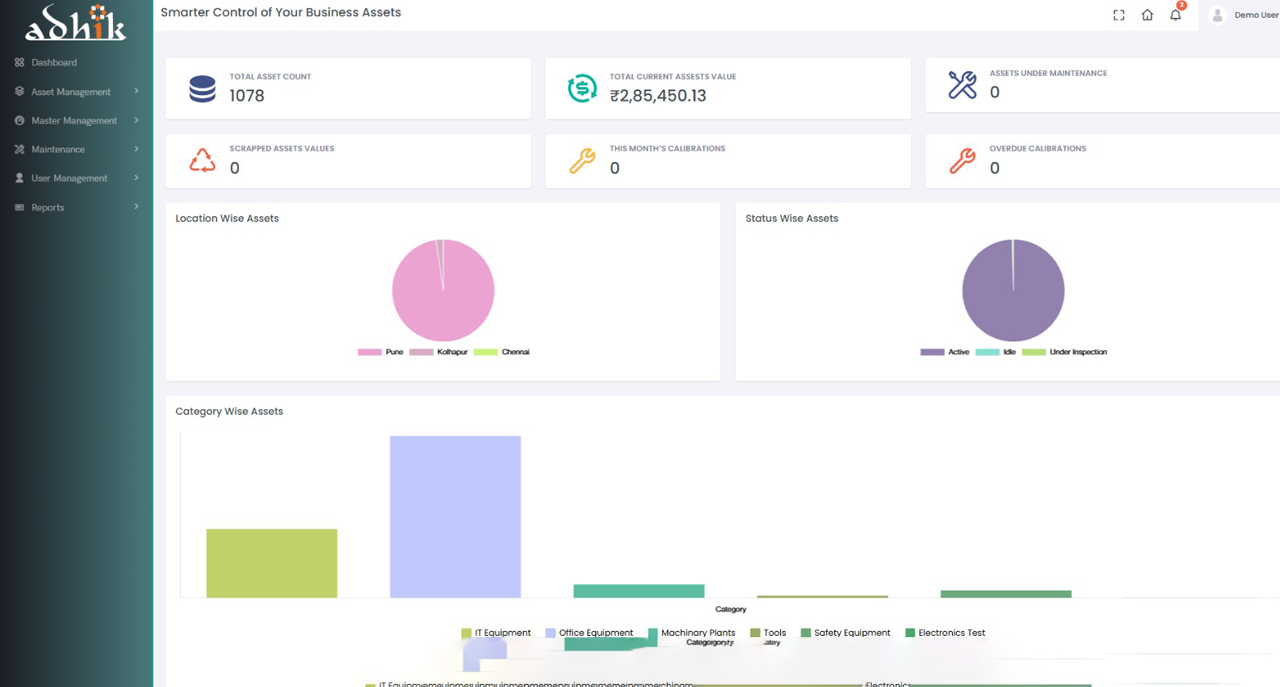
Task: Click the Scrapped Assets recycle icon
Action: pyautogui.click(x=202, y=161)
